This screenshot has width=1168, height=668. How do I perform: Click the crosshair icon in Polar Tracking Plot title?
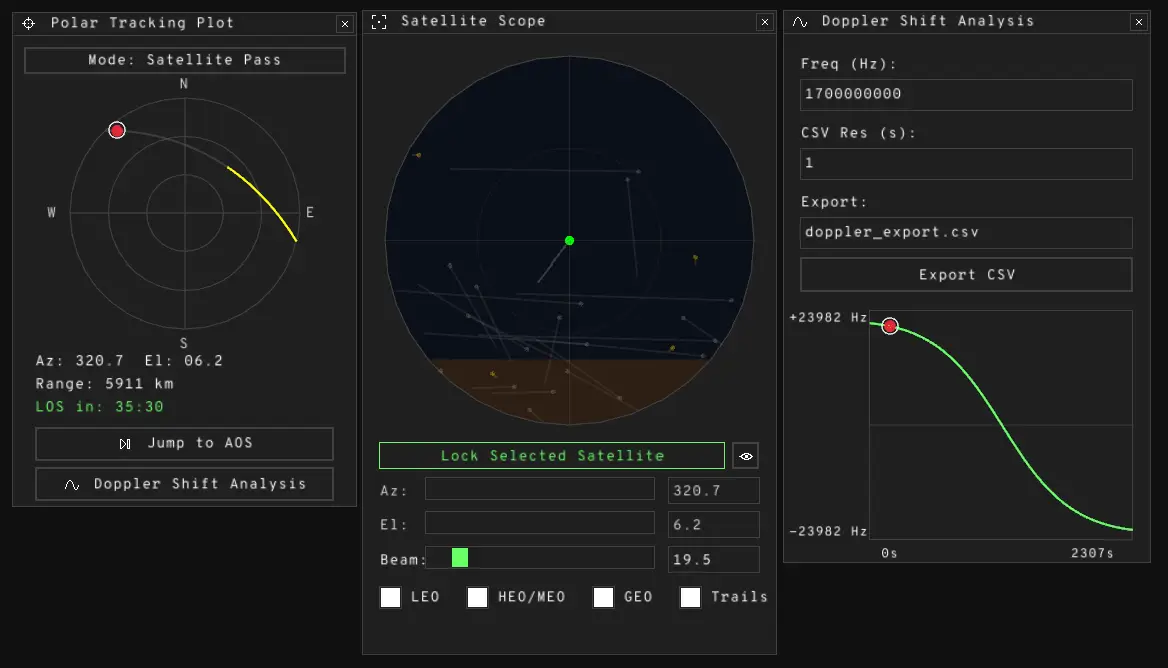point(29,23)
